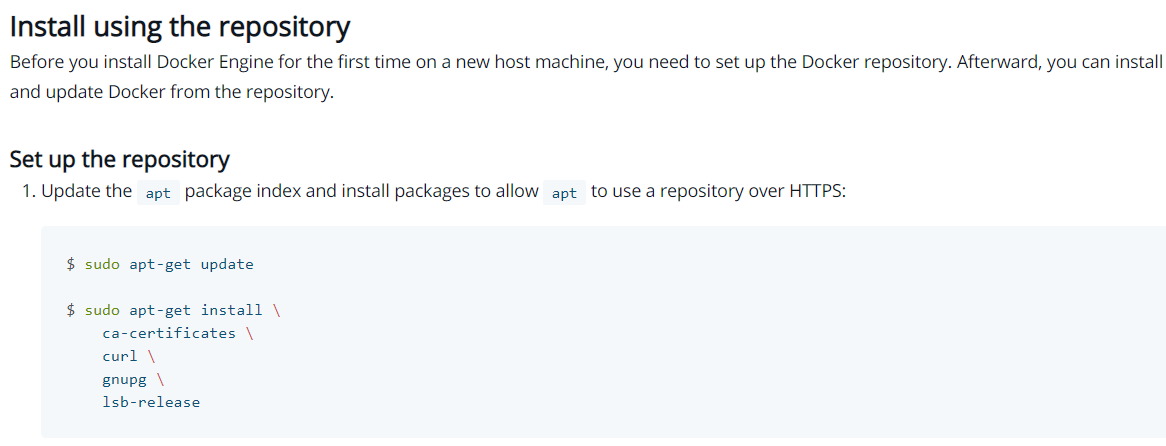
Task: Click the dollar prompt before apt-get install line
Action: click(71, 310)
